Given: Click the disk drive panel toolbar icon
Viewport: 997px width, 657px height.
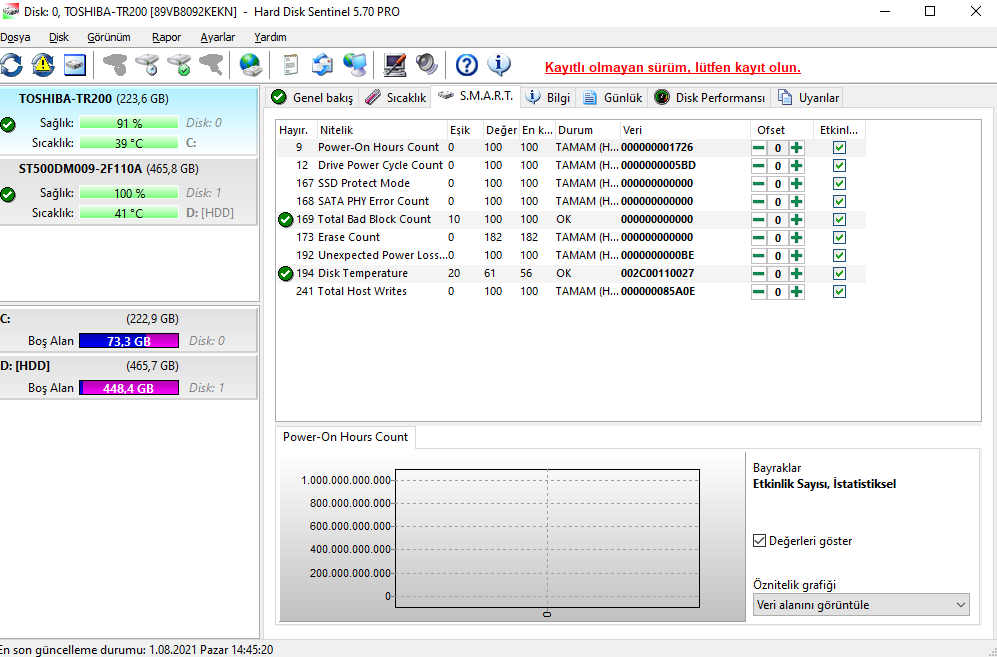Looking at the screenshot, I should [74, 65].
